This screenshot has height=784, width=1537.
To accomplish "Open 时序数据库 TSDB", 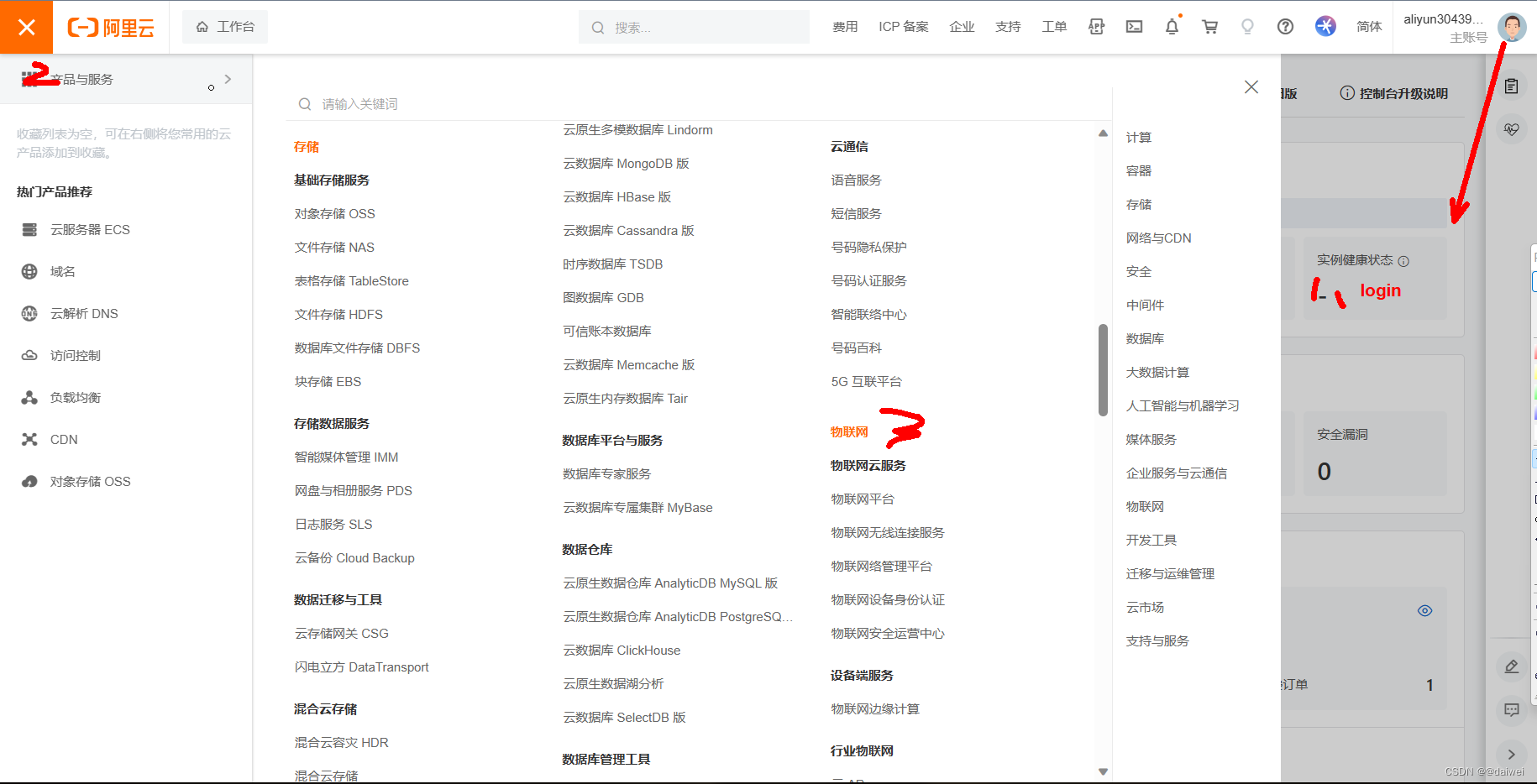I will click(612, 264).
